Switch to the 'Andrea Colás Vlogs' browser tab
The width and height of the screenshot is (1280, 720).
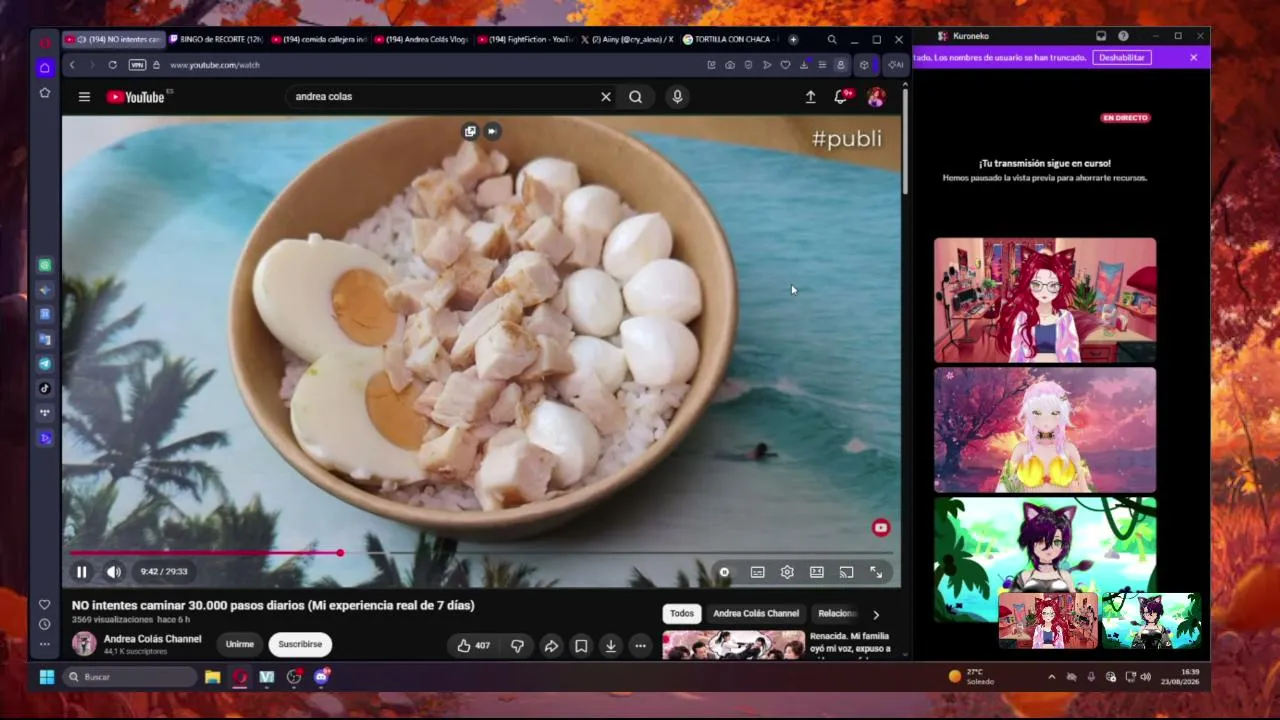pyautogui.click(x=421, y=40)
